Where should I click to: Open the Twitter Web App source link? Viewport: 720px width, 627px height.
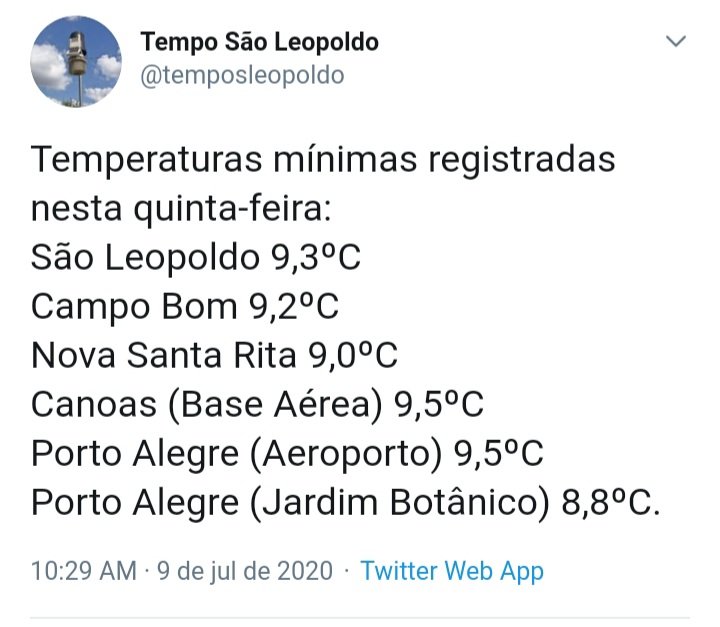pos(452,571)
